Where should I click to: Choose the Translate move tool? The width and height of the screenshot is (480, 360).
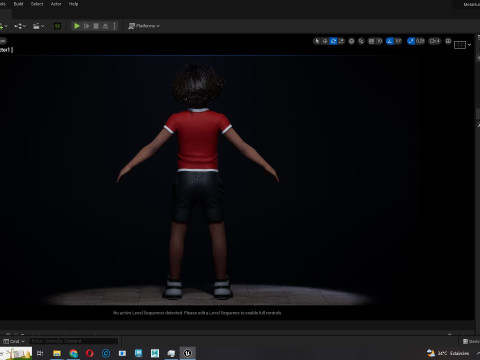tap(325, 41)
